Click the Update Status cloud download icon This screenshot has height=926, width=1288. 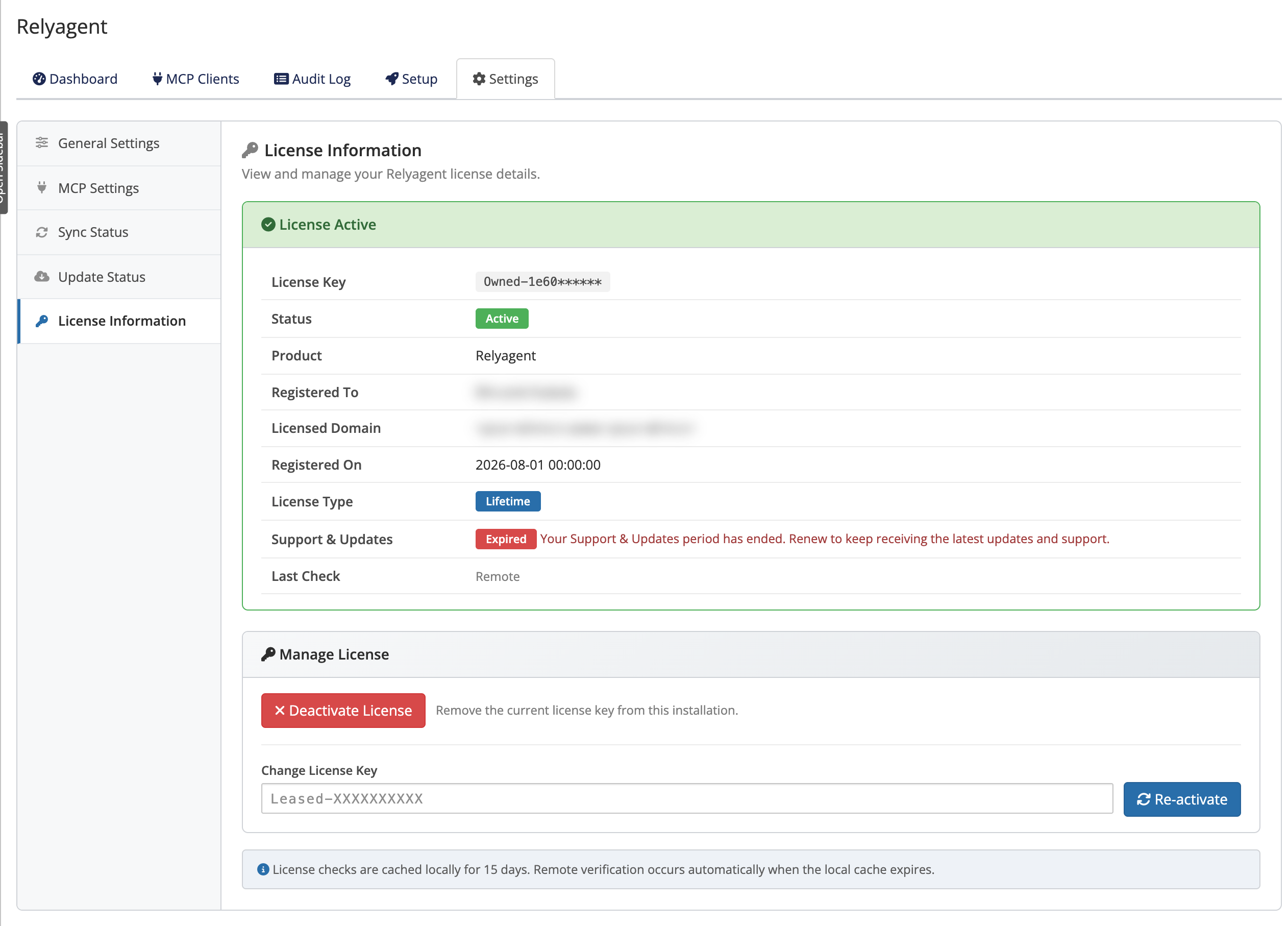[42, 277]
